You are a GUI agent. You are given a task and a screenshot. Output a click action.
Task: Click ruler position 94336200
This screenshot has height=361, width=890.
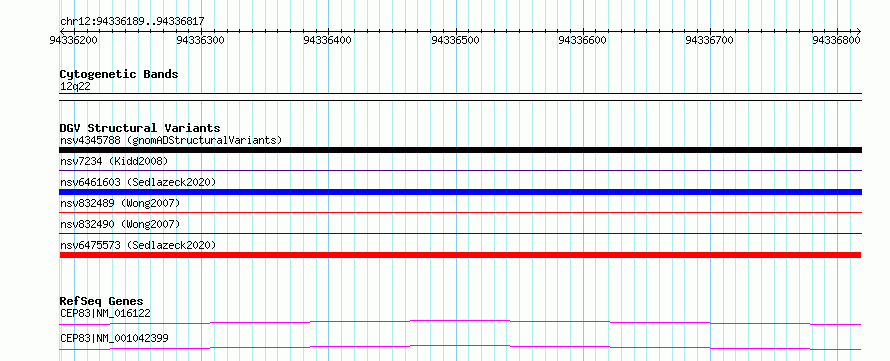[x=73, y=40]
